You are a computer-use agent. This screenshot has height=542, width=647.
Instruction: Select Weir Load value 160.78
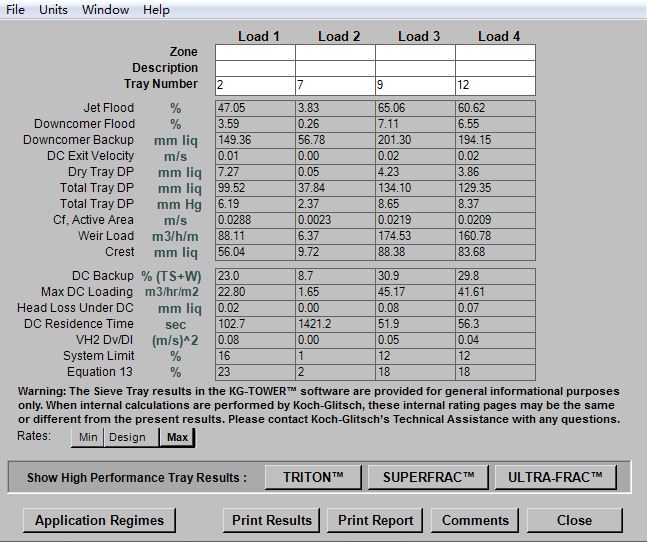click(496, 236)
